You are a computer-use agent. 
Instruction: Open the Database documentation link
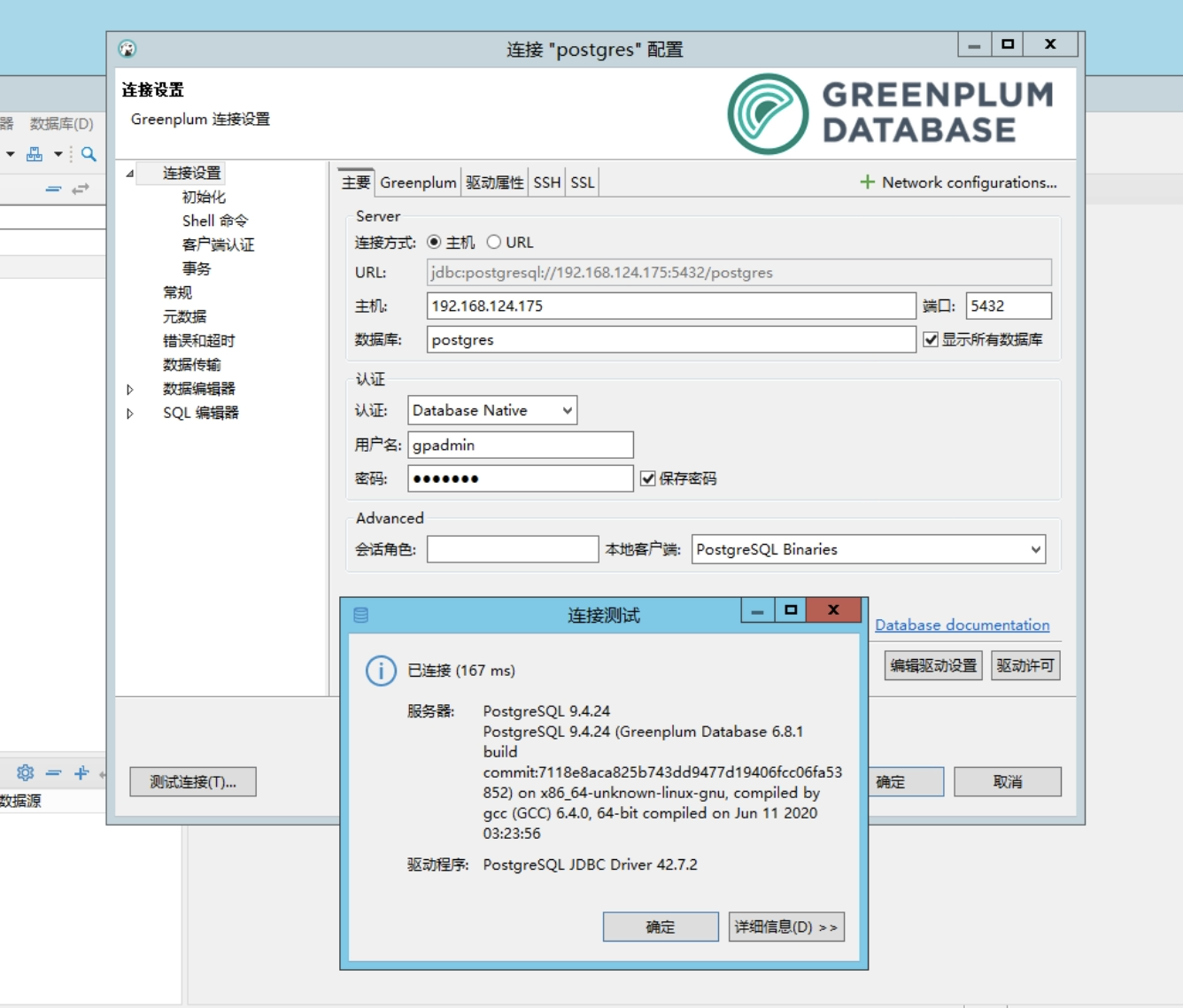(x=962, y=625)
